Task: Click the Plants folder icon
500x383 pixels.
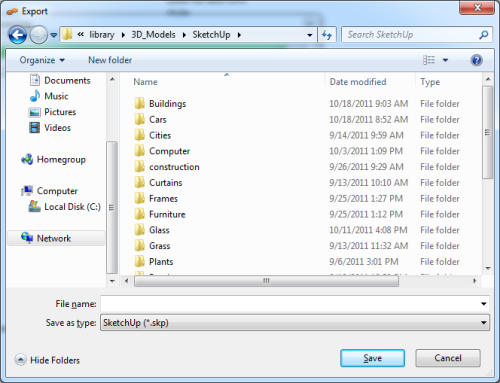Action: point(140,261)
